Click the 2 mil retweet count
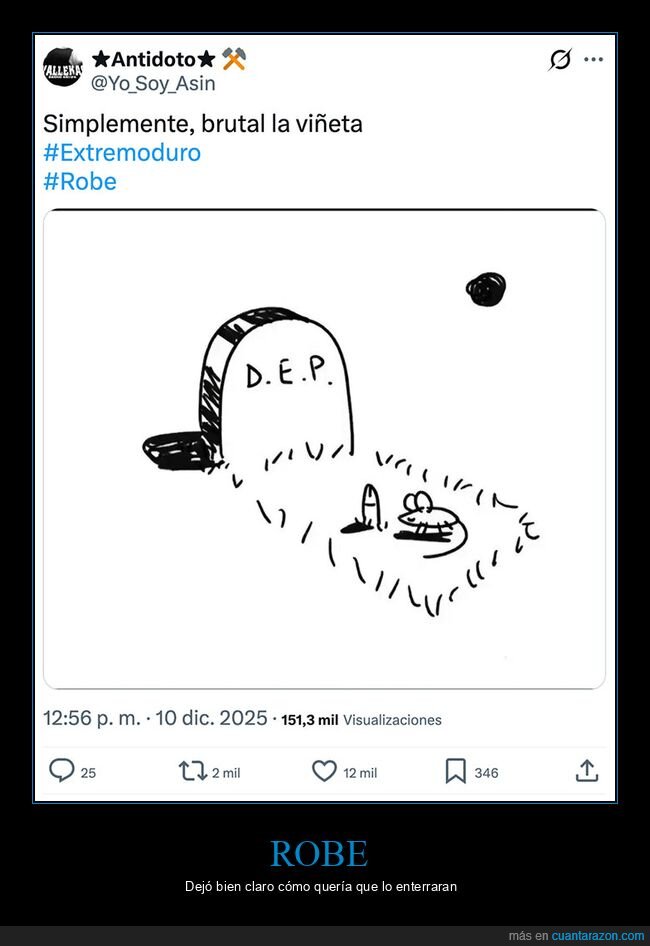Image resolution: width=650 pixels, height=946 pixels. [226, 772]
